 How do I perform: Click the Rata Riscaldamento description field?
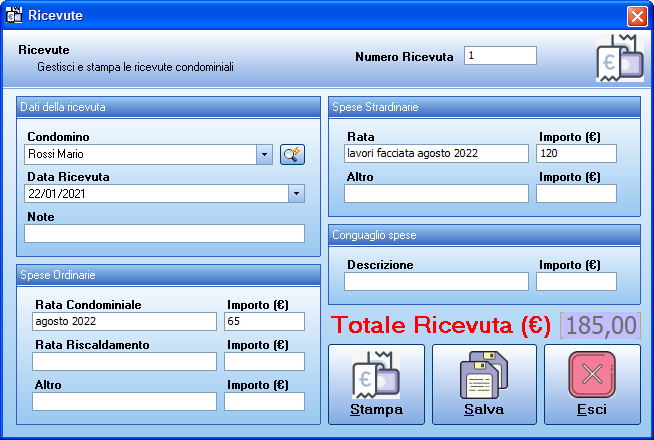pyautogui.click(x=124, y=362)
